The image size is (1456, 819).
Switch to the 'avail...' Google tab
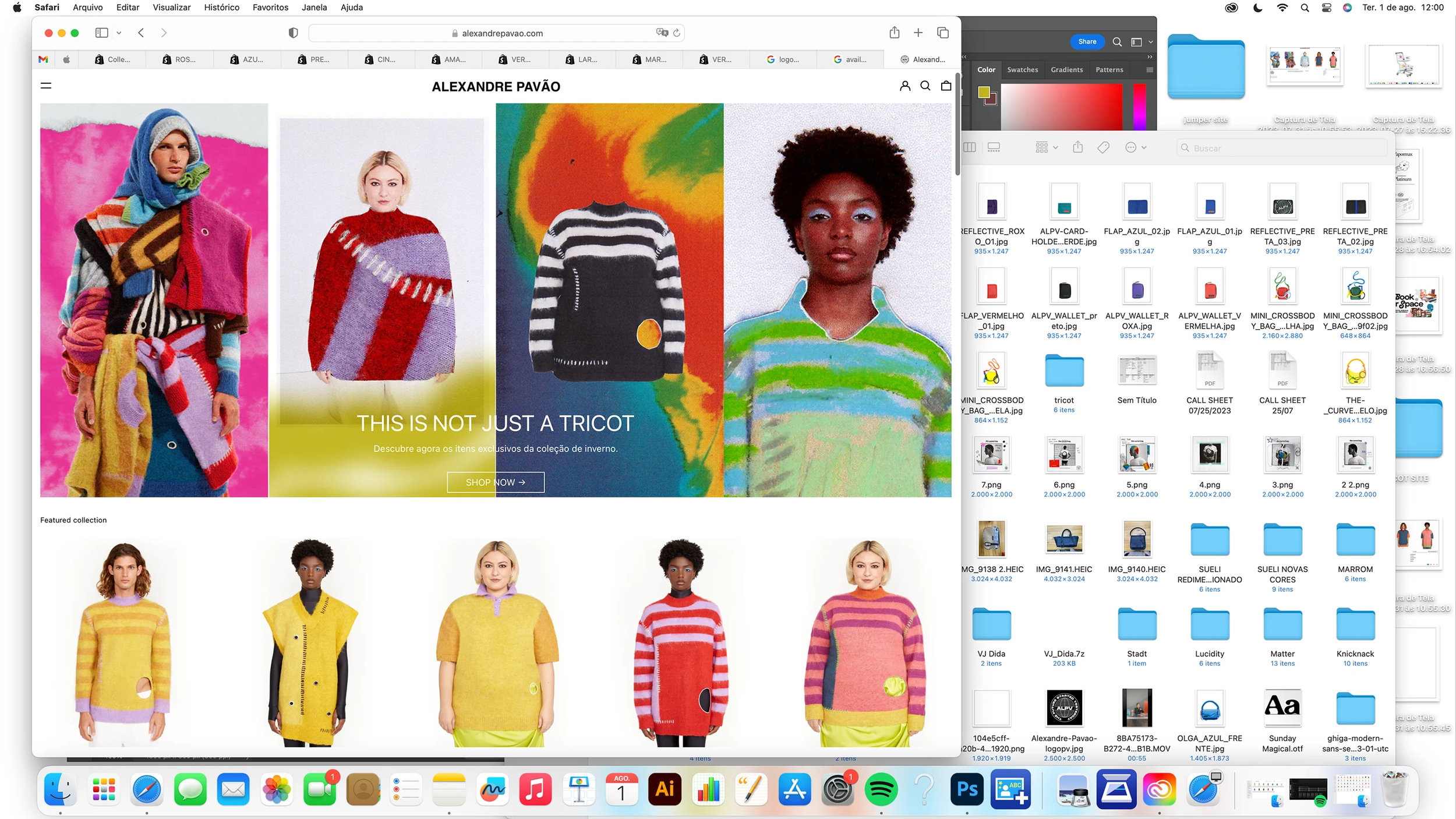[850, 59]
